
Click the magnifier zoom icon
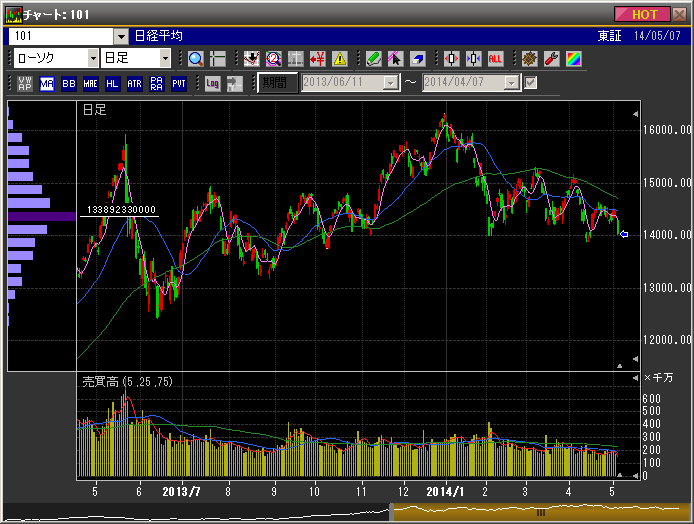(196, 59)
